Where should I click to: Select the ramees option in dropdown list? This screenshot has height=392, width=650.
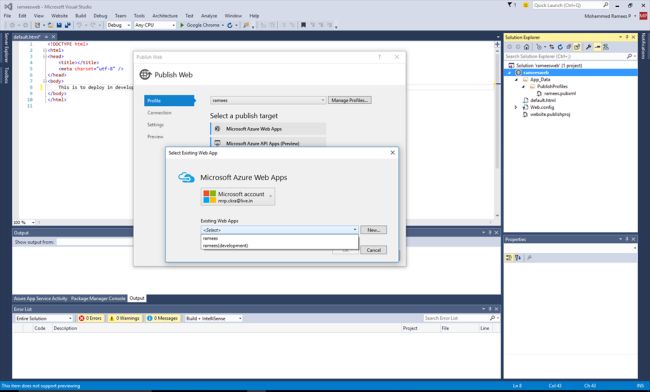(x=279, y=238)
